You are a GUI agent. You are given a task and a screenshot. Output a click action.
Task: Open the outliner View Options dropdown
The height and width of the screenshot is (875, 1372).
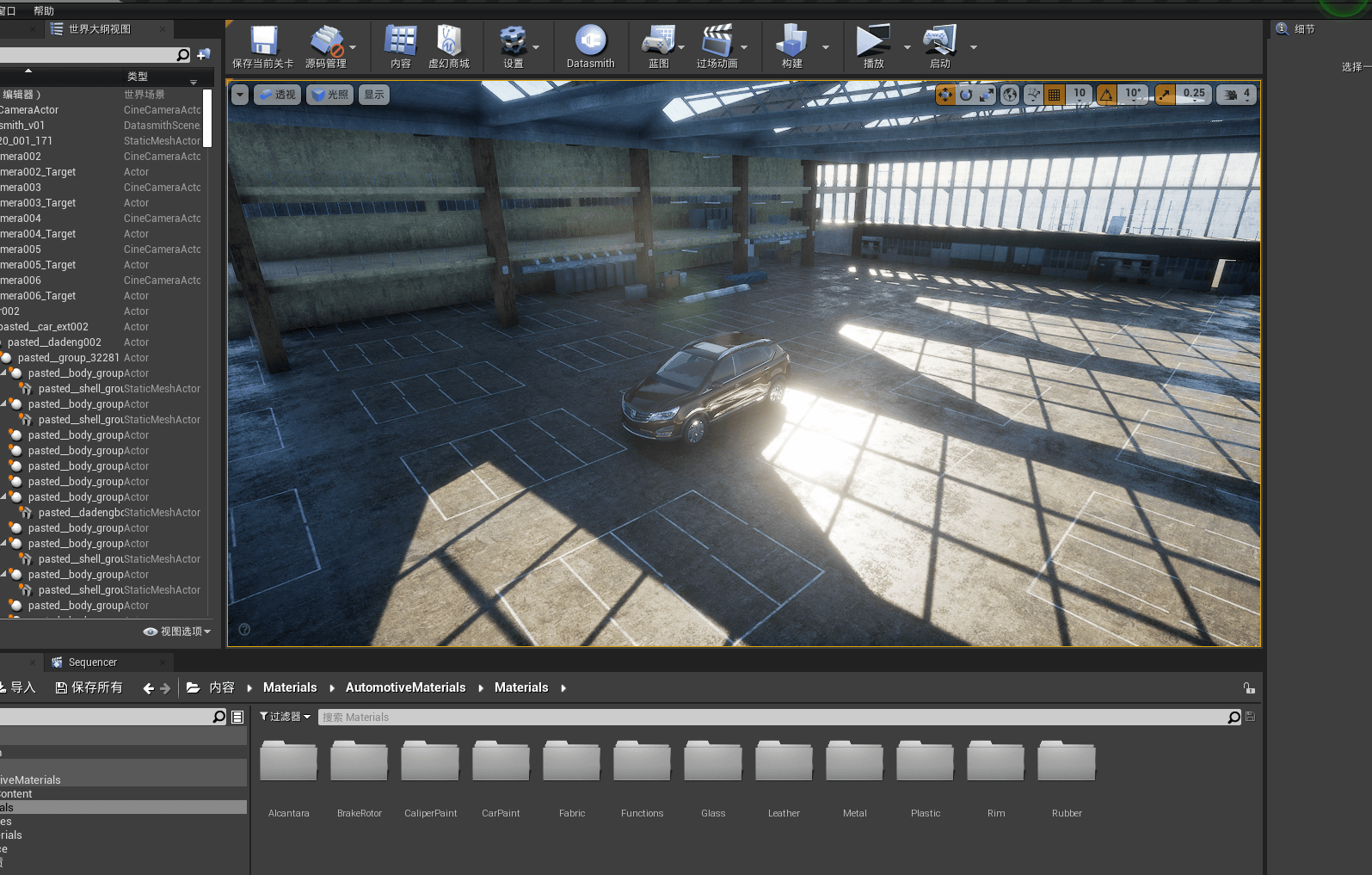point(177,632)
